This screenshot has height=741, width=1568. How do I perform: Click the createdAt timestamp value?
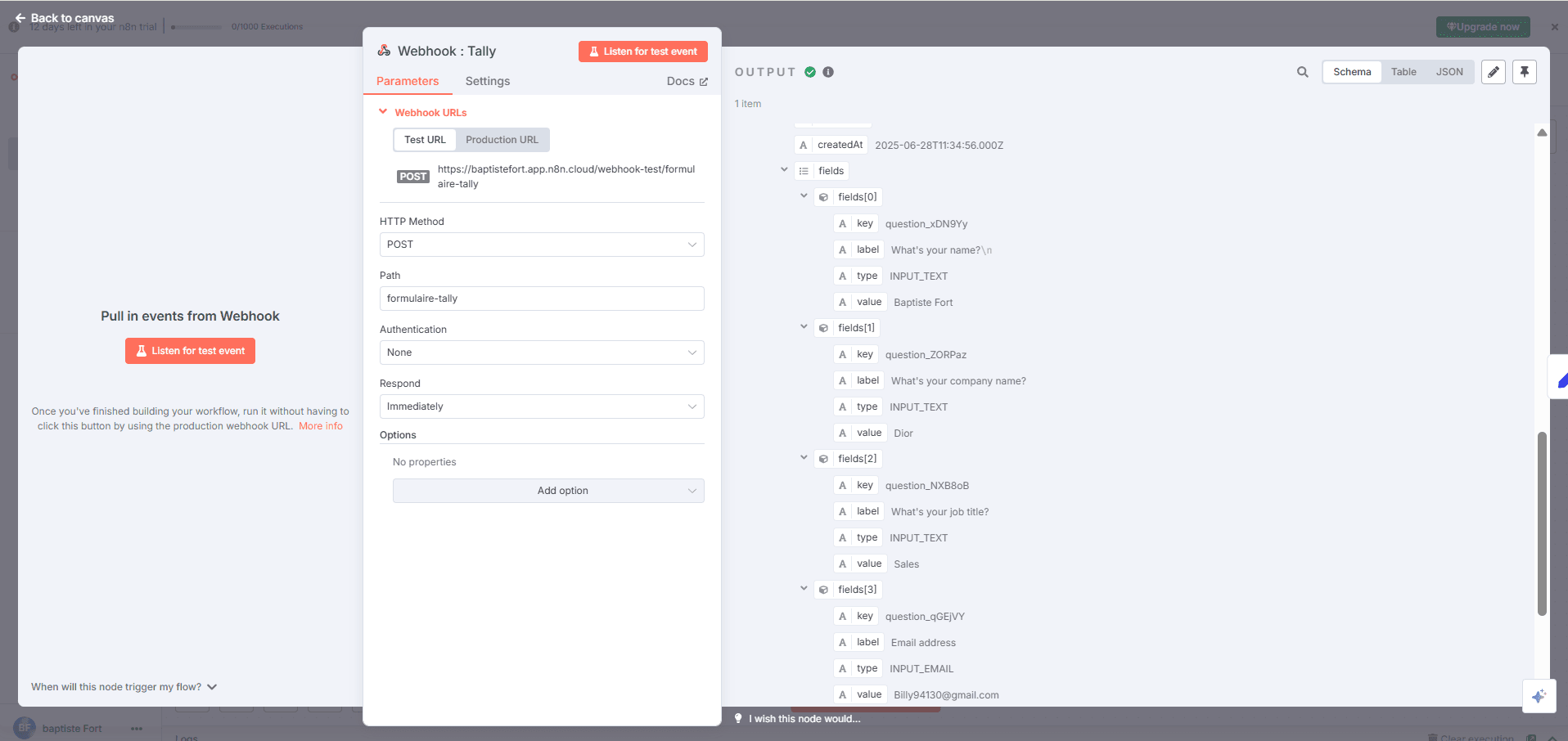(x=939, y=146)
